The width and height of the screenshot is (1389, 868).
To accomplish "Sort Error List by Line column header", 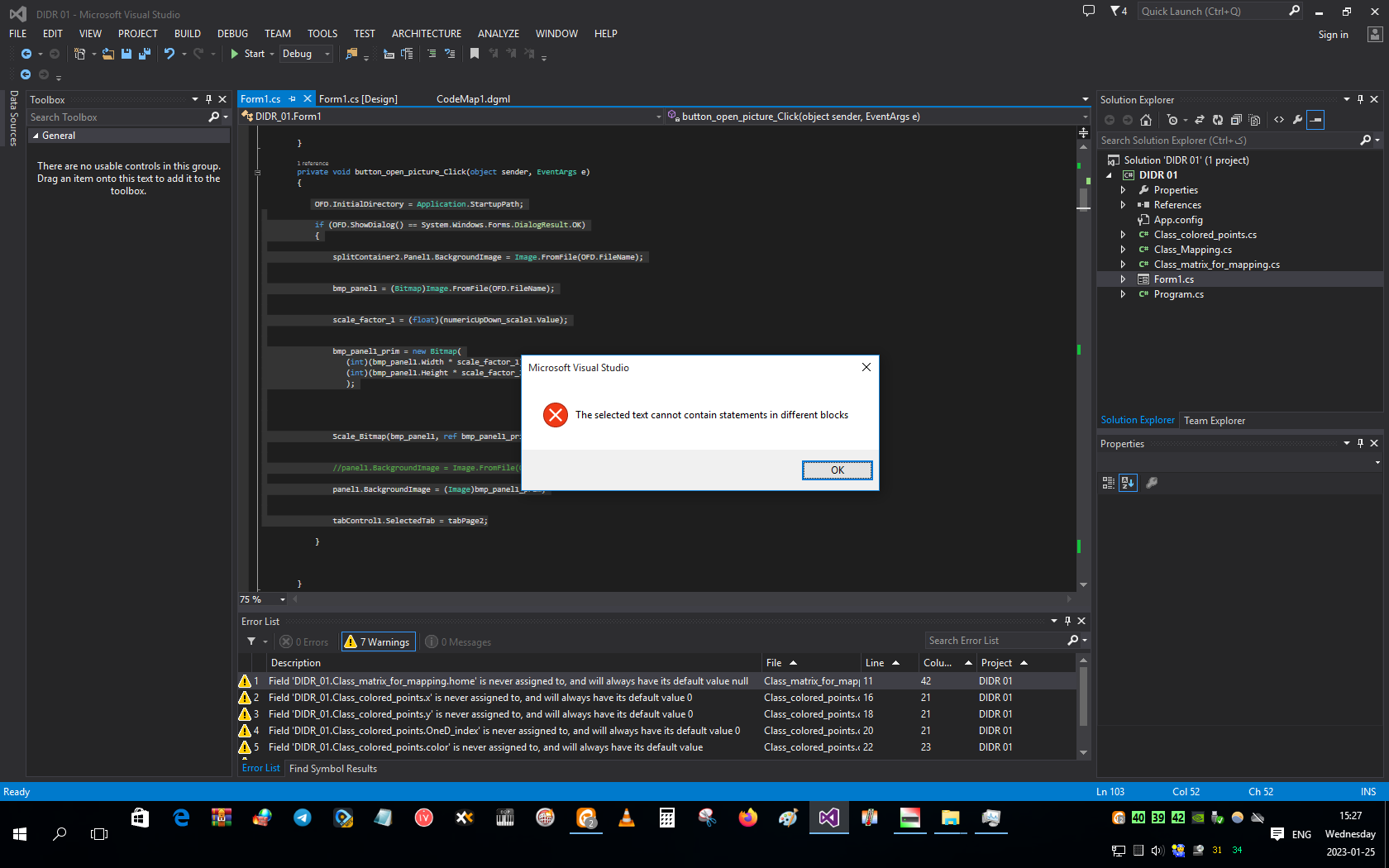I will point(890,663).
